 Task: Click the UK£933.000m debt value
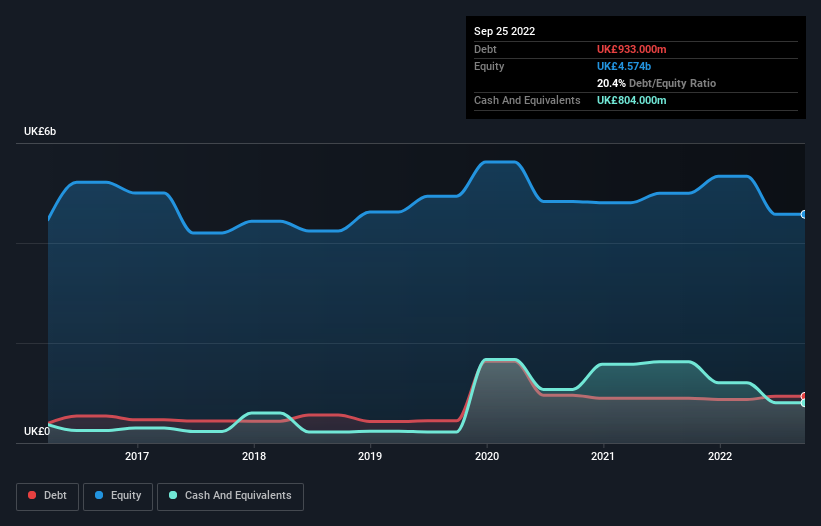click(631, 49)
